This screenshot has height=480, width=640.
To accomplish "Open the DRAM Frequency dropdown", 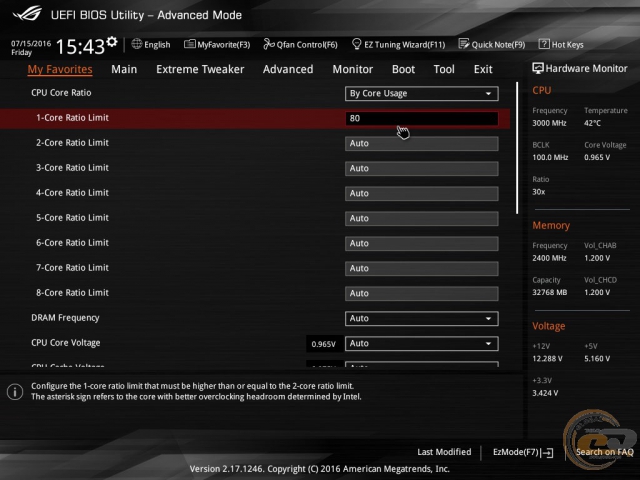I will point(422,318).
